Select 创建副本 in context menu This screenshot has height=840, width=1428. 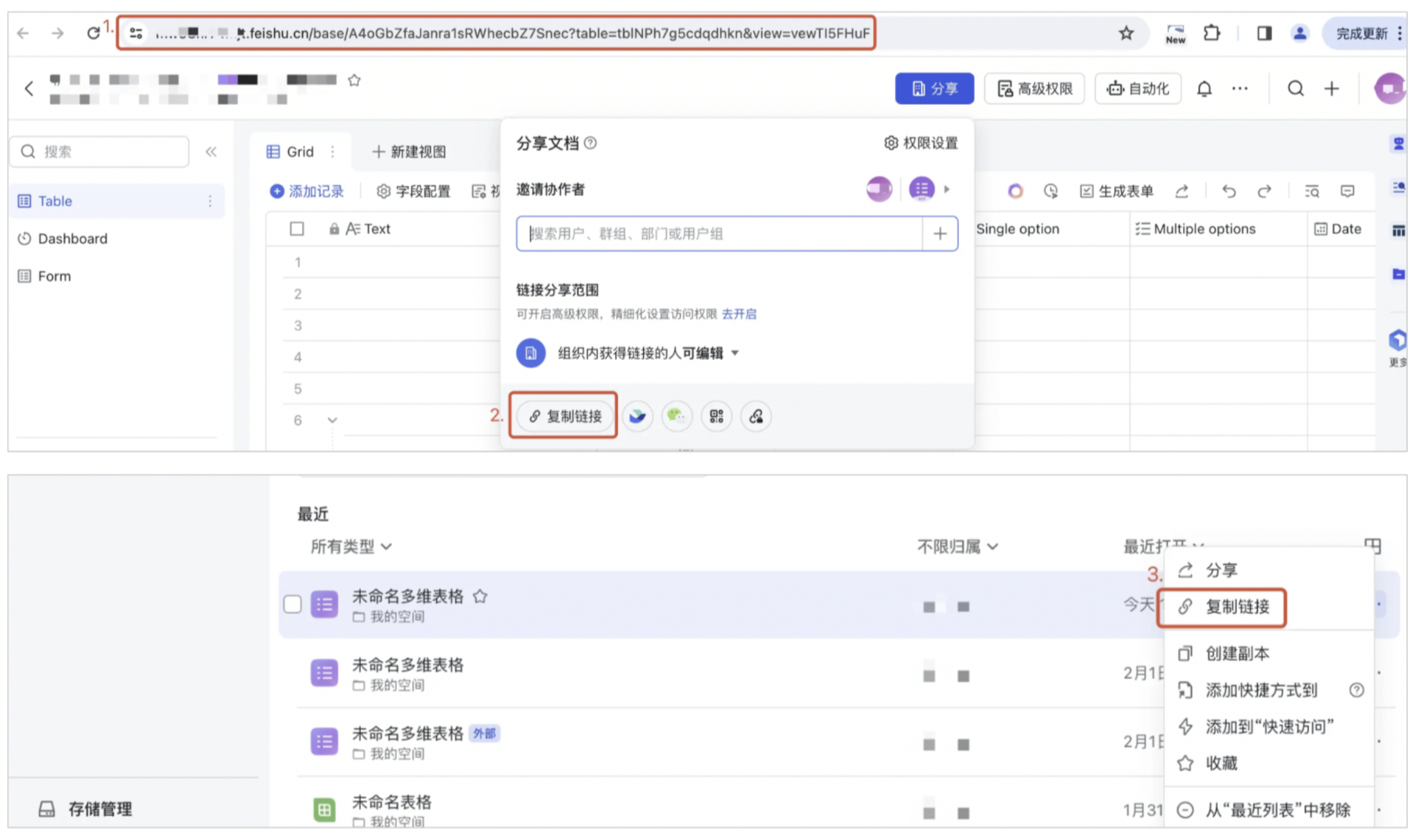point(1237,654)
